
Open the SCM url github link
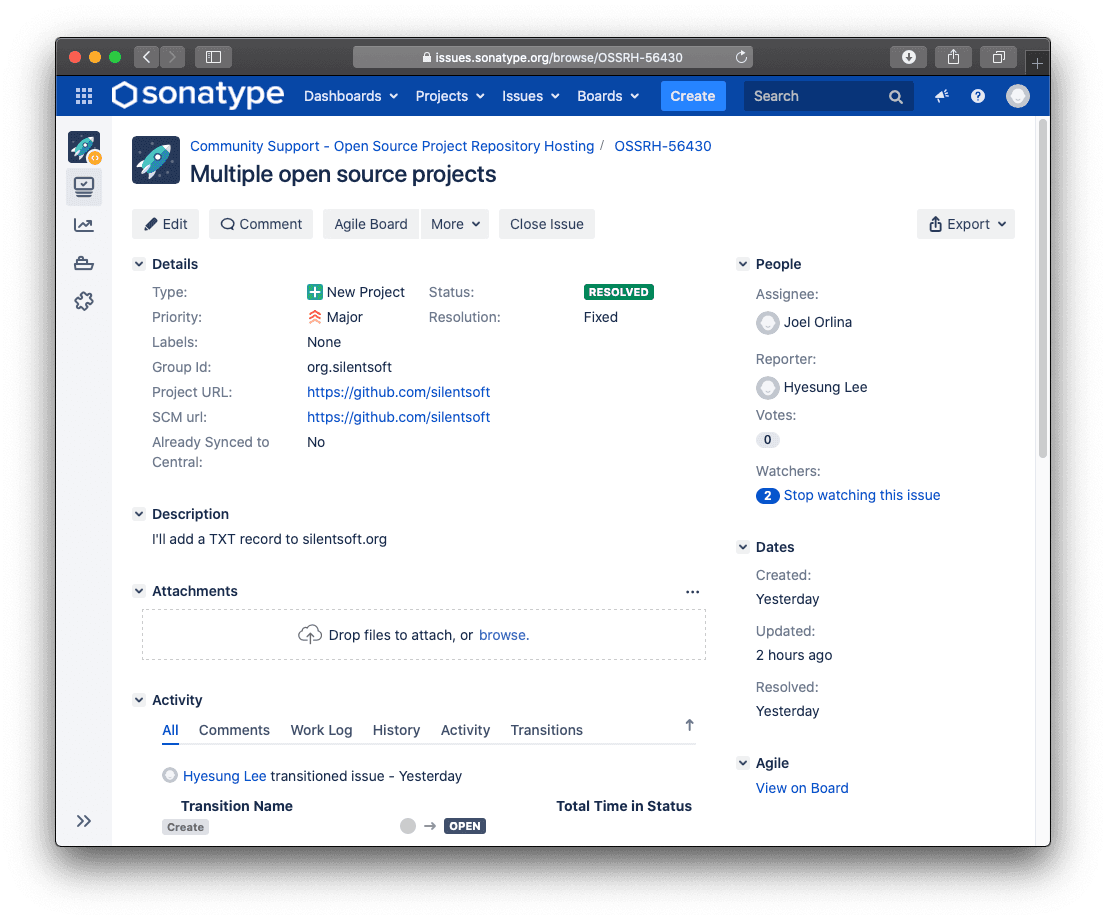point(399,417)
